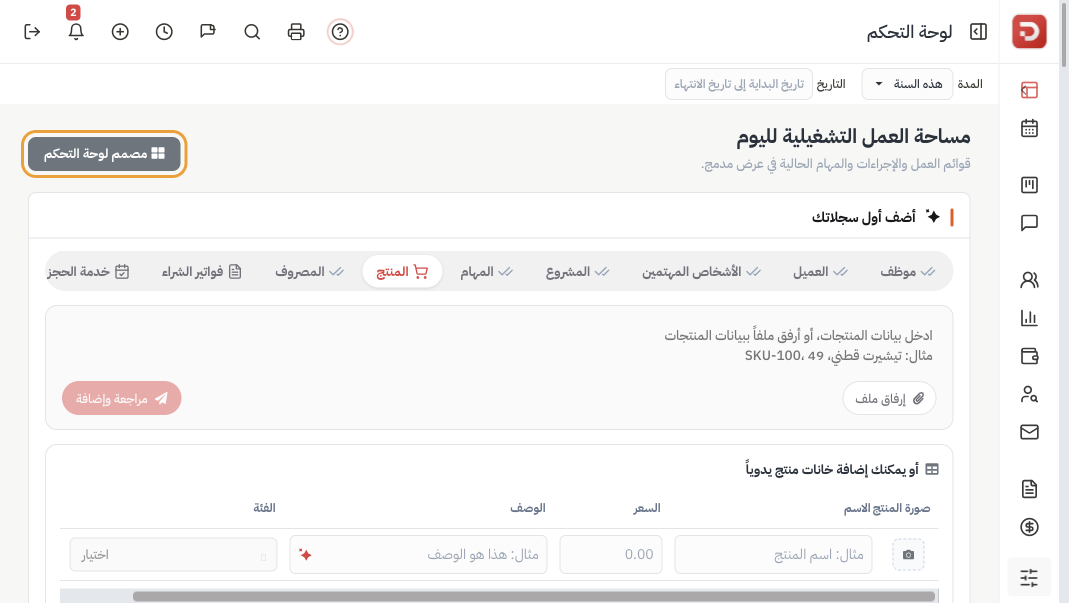Open الفئة اختيار category dropdown
1069x603 pixels.
pyautogui.click(x=173, y=555)
